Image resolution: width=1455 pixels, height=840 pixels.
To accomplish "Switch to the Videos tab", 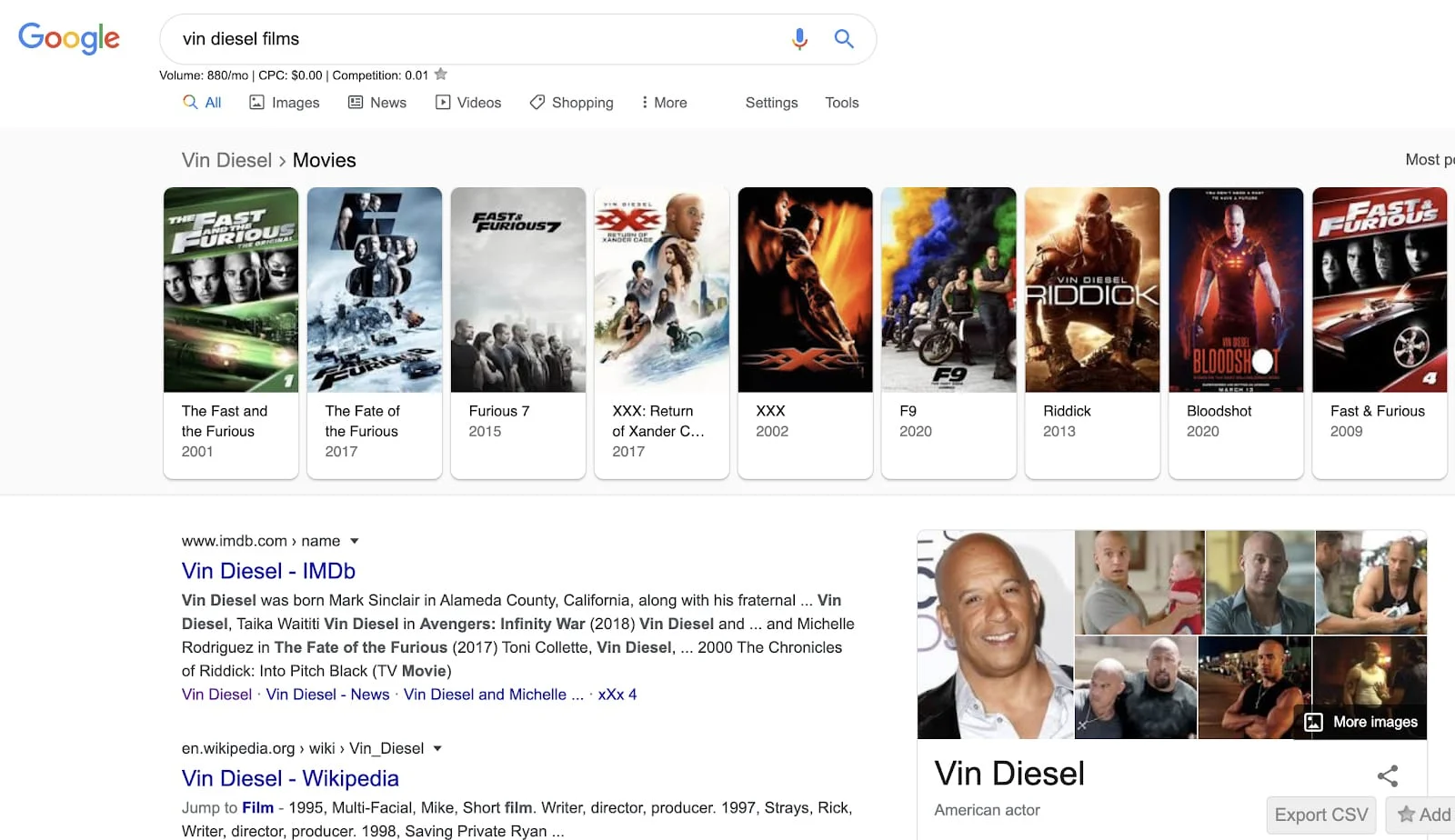I will [468, 103].
